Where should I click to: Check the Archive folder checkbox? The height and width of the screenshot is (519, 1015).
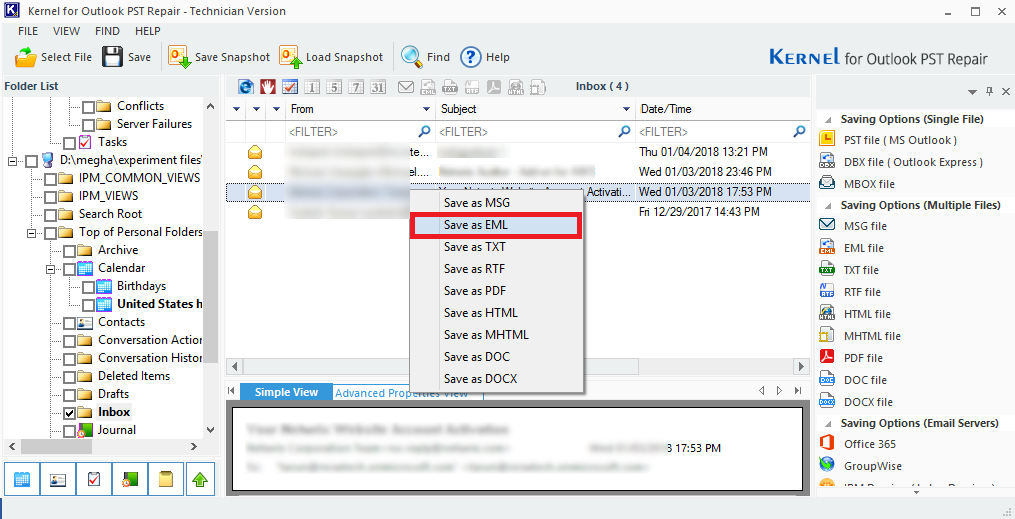click(69, 250)
